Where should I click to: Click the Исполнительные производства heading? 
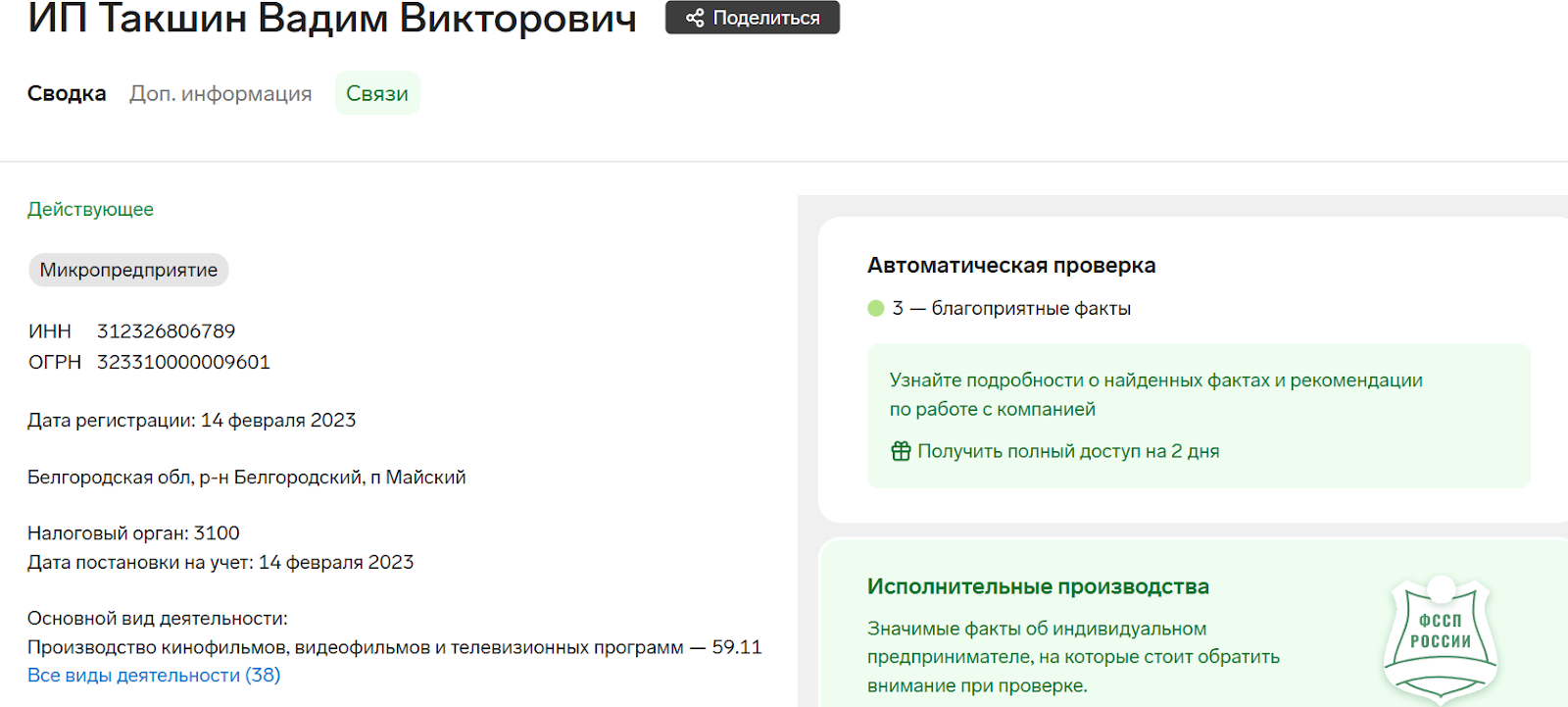(x=1038, y=586)
